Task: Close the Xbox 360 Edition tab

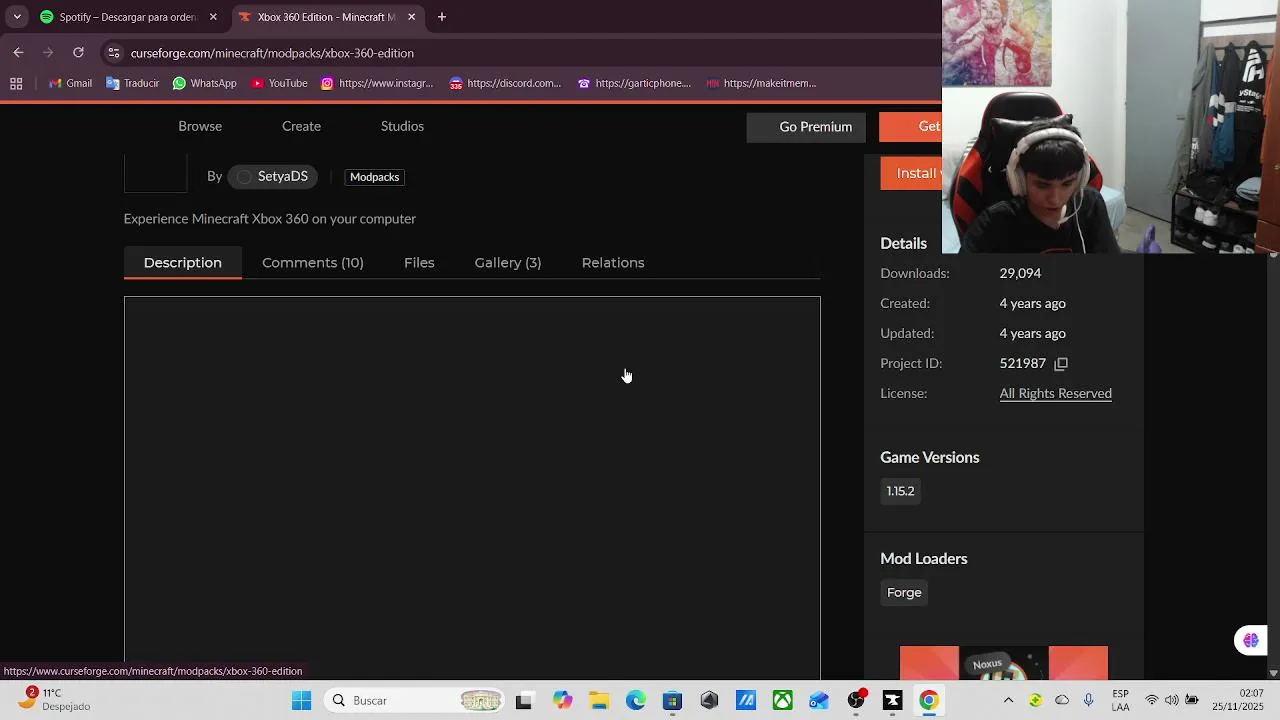Action: [411, 17]
